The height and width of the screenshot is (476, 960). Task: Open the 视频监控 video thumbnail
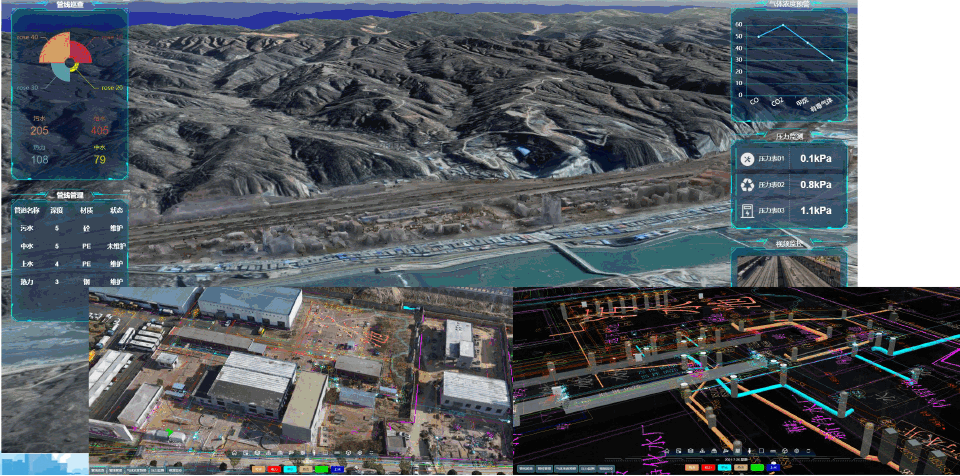click(789, 270)
